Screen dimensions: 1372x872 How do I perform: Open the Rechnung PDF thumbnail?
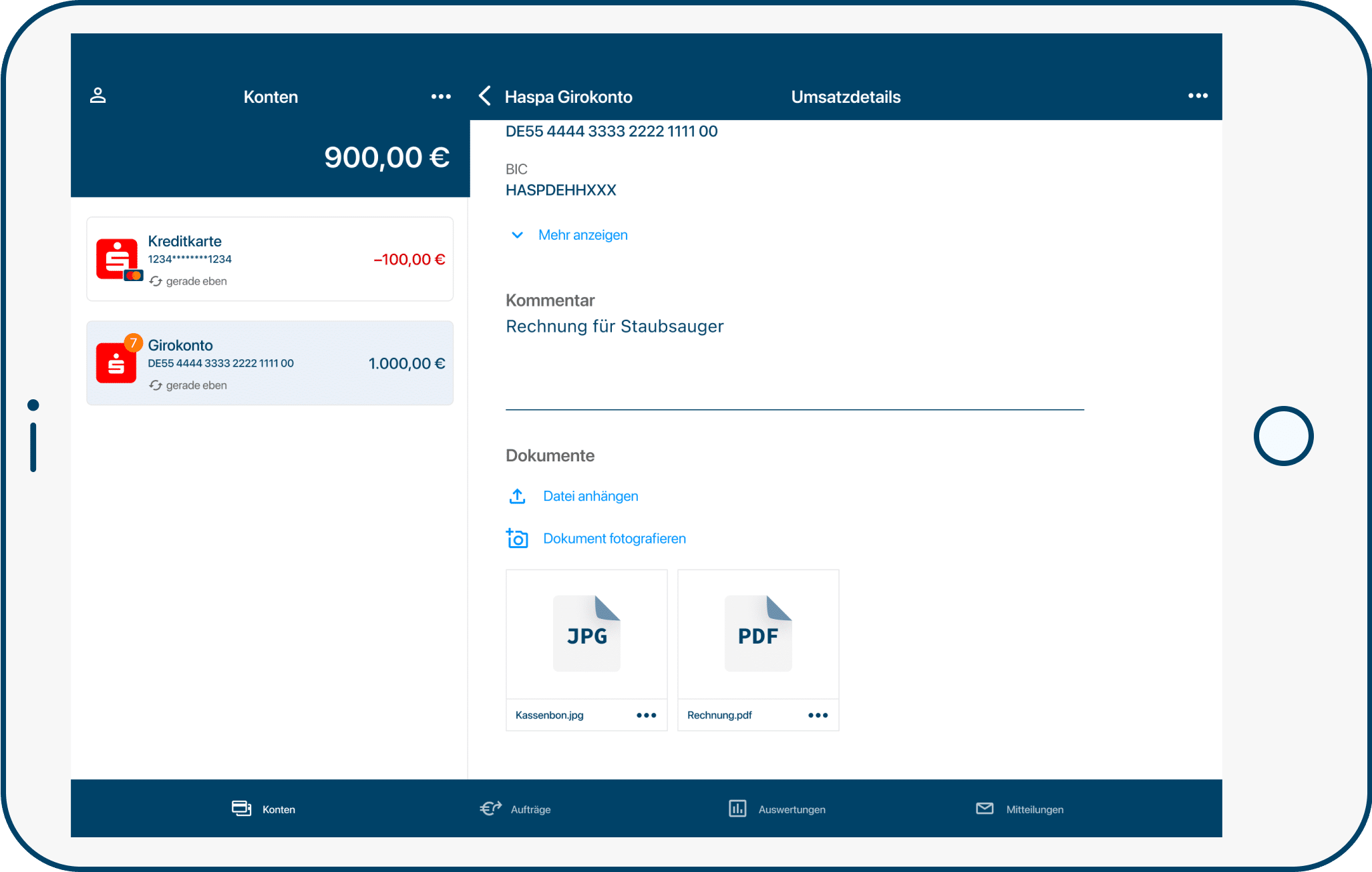(x=758, y=634)
